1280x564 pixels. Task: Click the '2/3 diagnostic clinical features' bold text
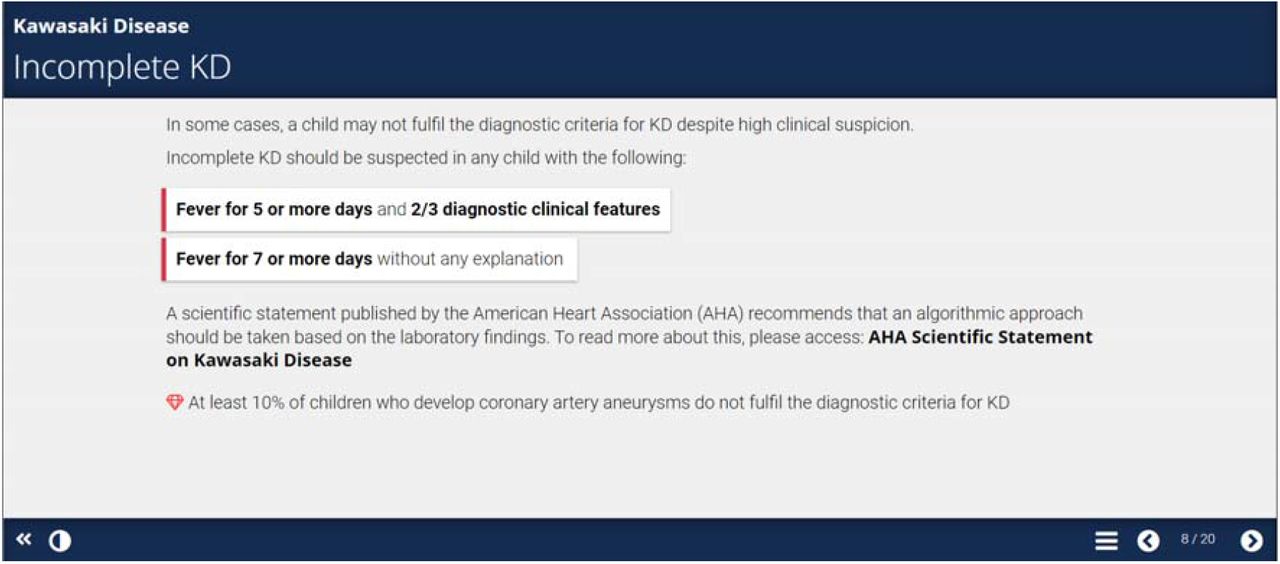click(535, 209)
